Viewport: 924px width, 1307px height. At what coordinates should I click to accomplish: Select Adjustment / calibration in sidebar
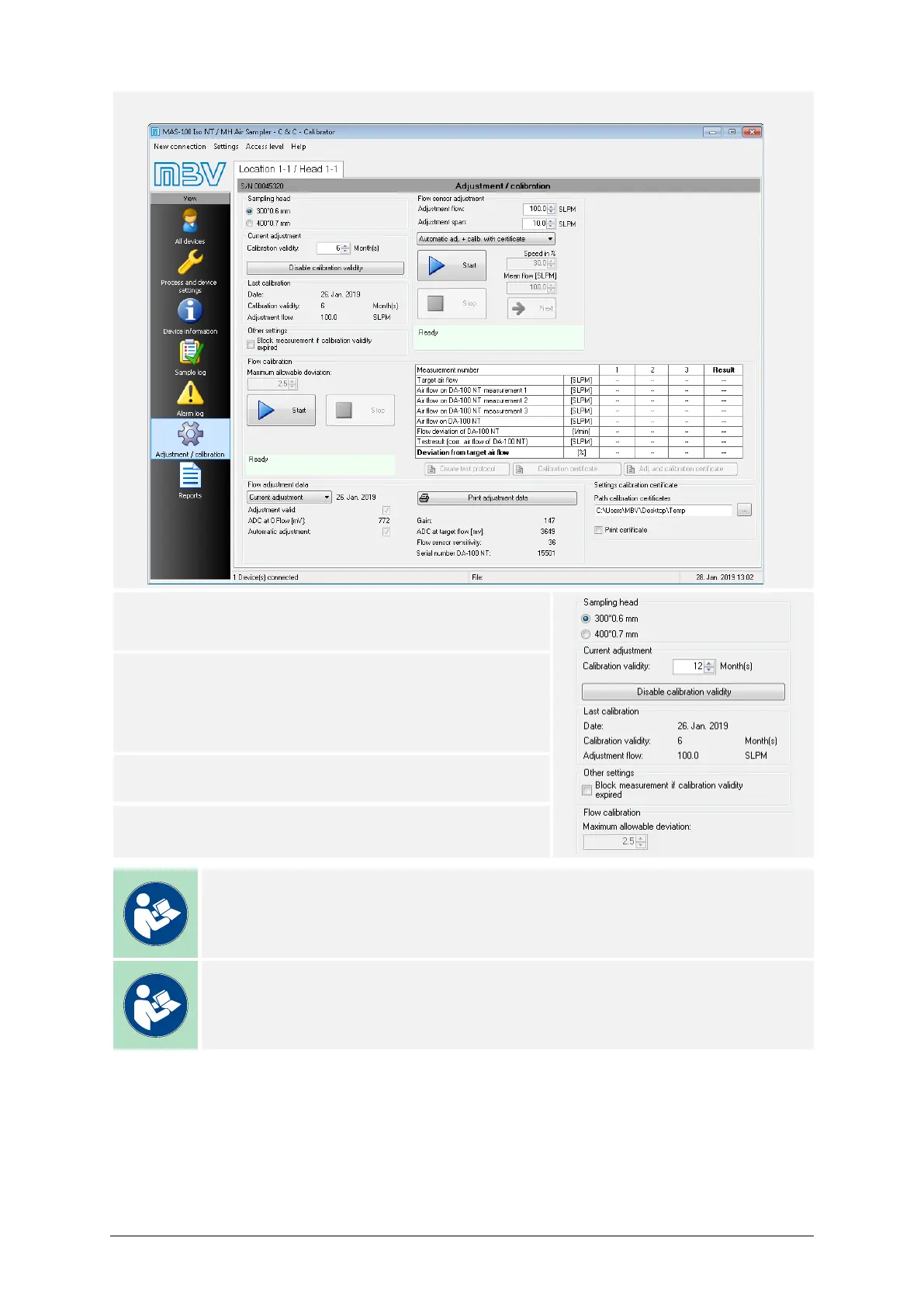click(190, 439)
